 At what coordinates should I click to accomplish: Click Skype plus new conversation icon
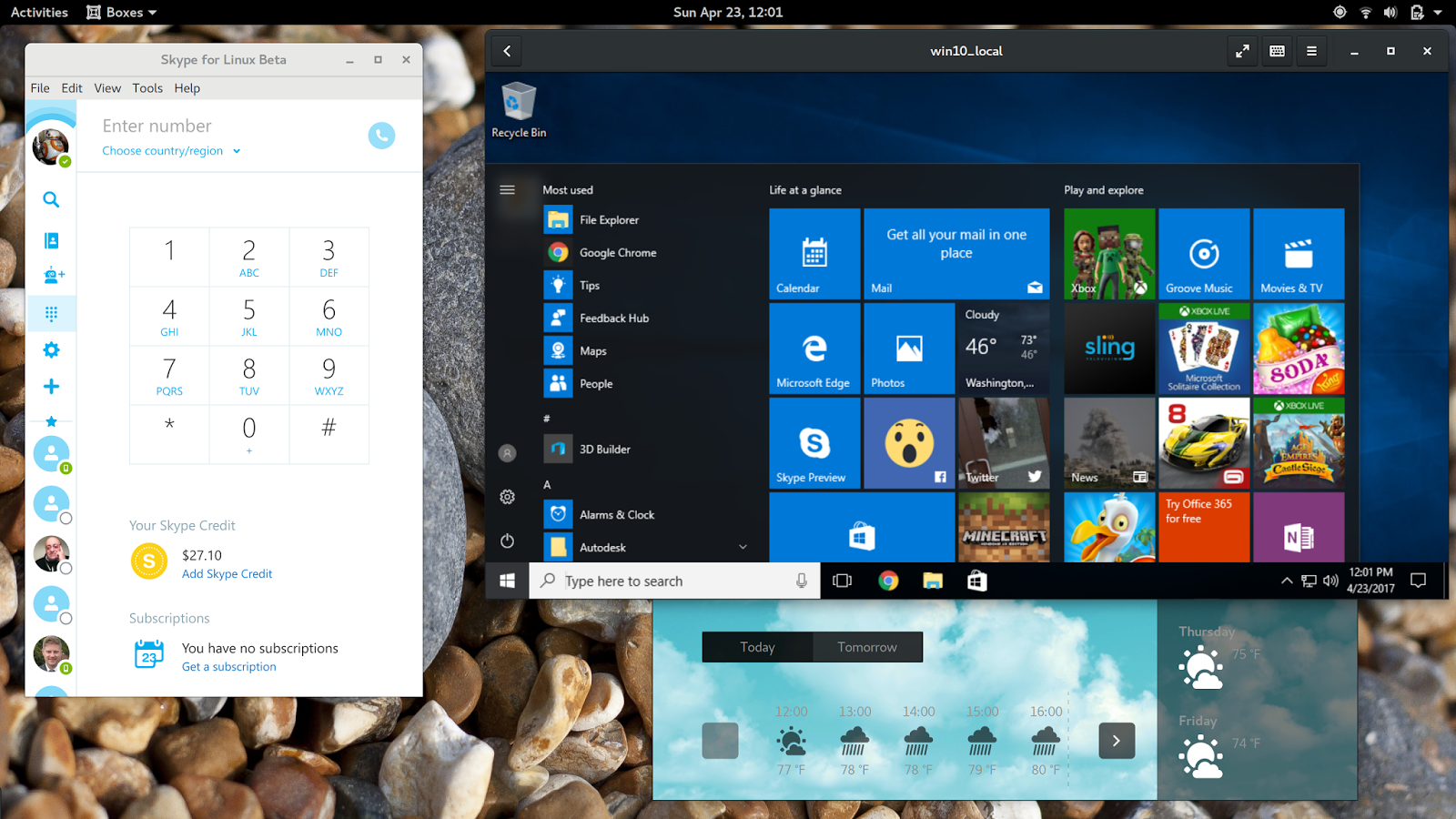click(x=52, y=387)
